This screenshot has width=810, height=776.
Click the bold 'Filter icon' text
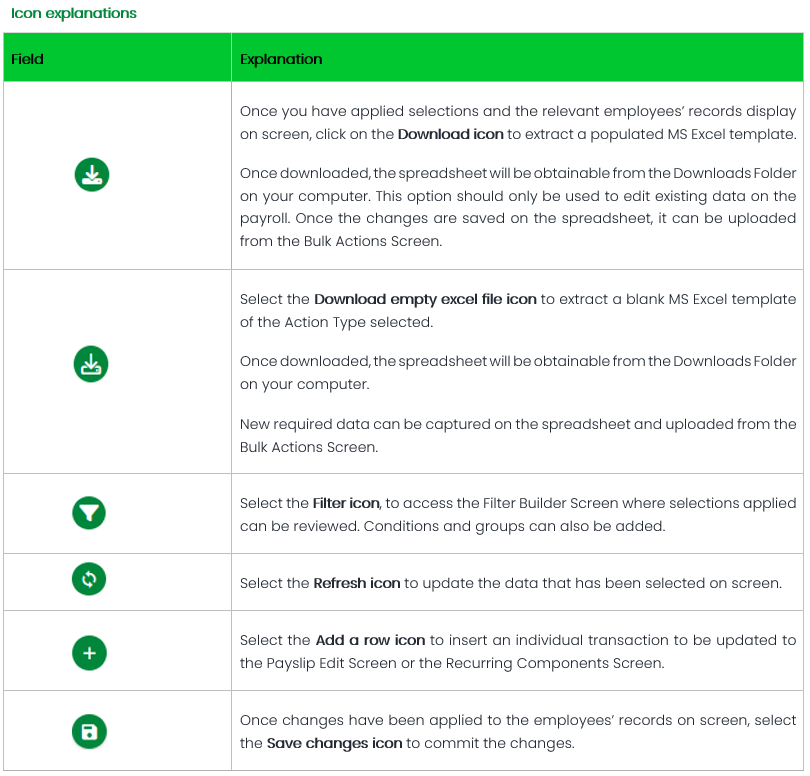pos(345,504)
